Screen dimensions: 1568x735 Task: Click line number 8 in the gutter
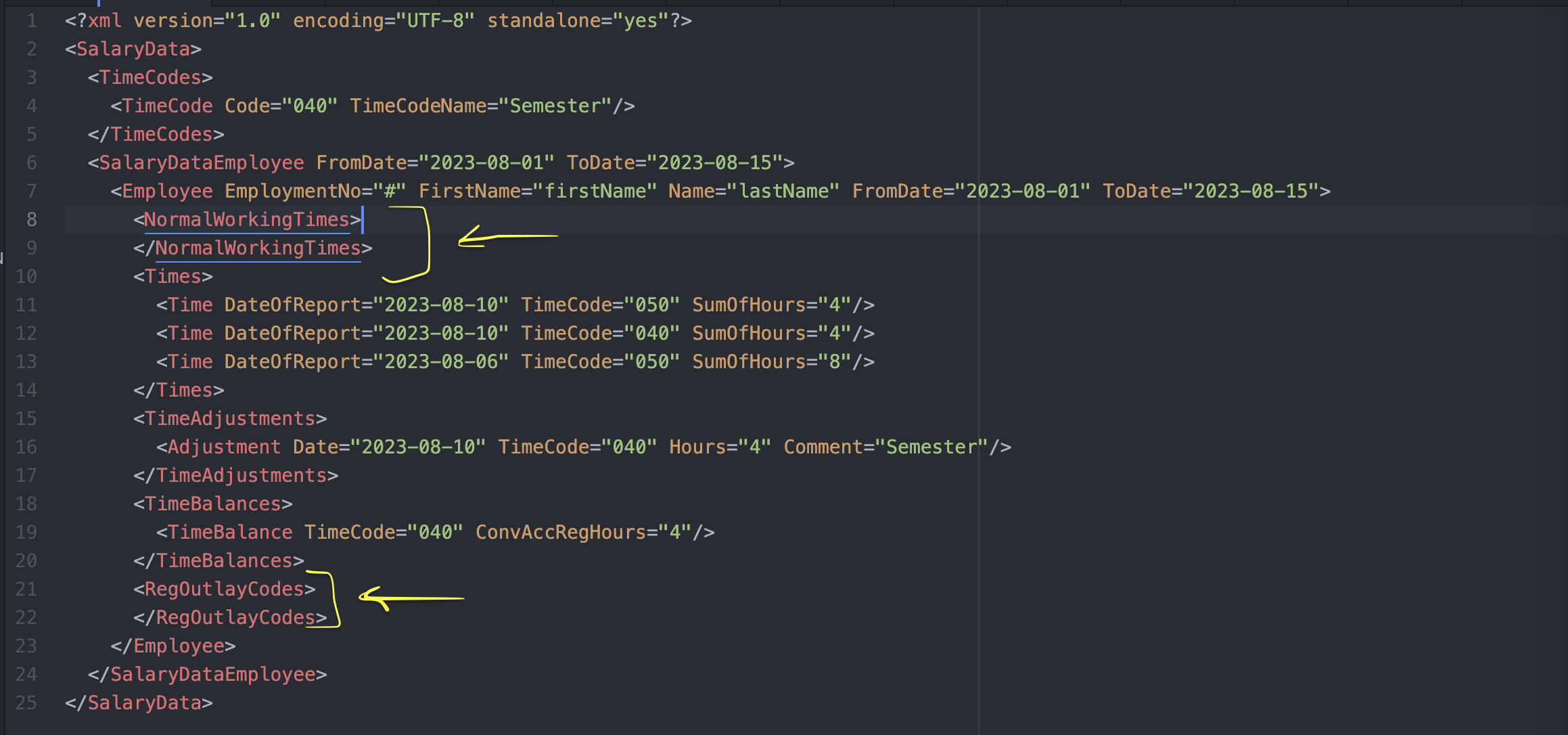tap(31, 219)
